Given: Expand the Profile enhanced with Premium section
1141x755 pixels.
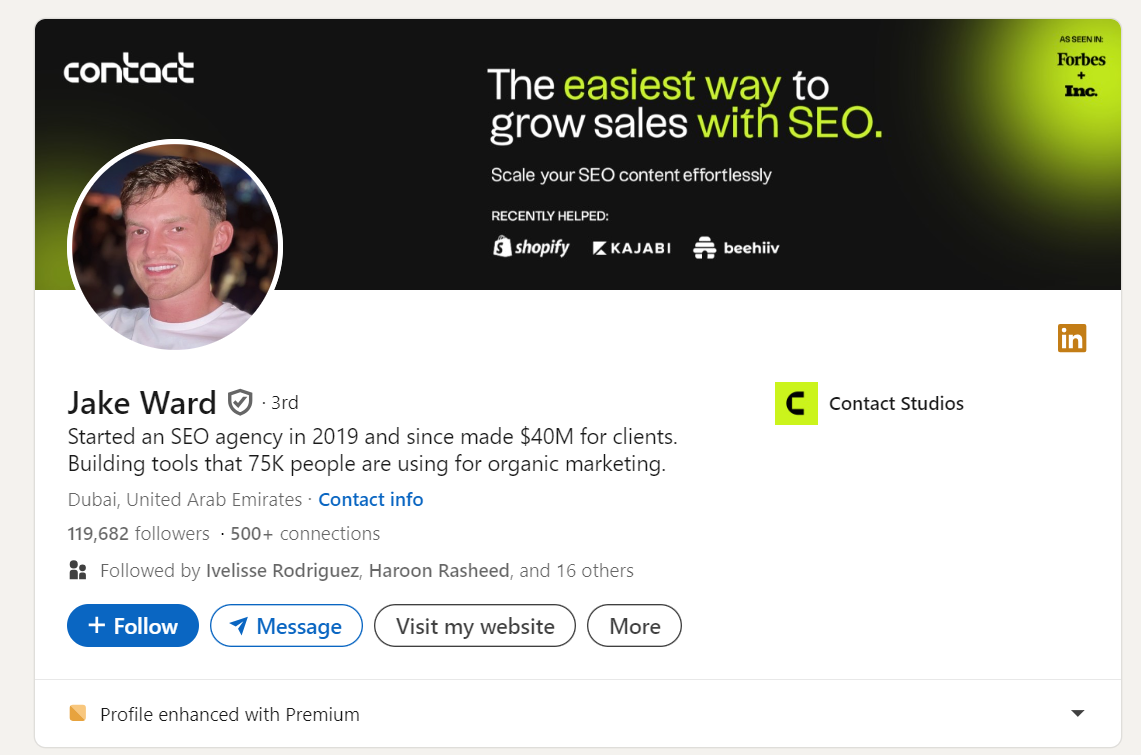Looking at the screenshot, I should pyautogui.click(x=1077, y=714).
